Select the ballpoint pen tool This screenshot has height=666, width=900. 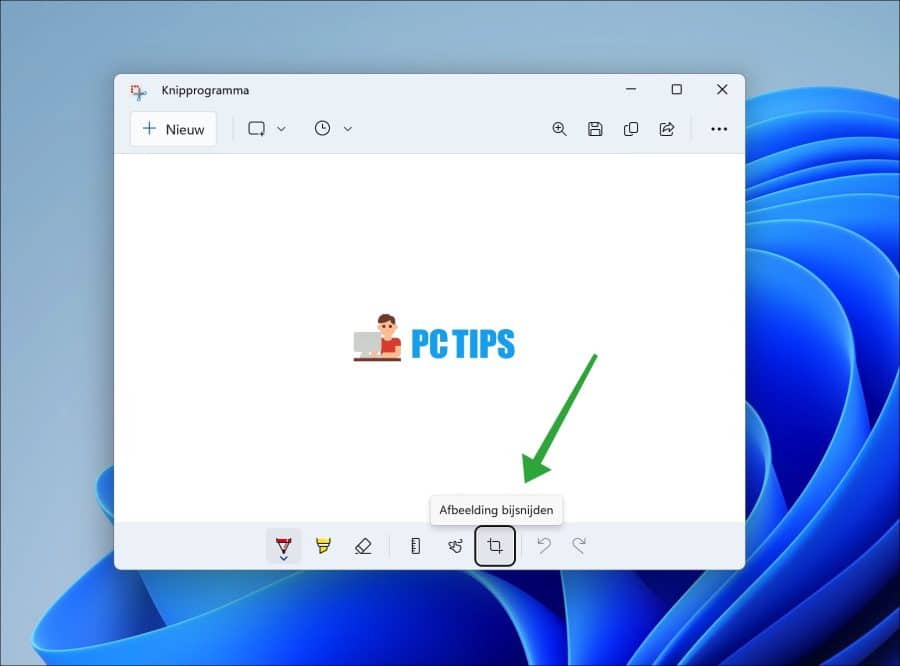click(284, 545)
